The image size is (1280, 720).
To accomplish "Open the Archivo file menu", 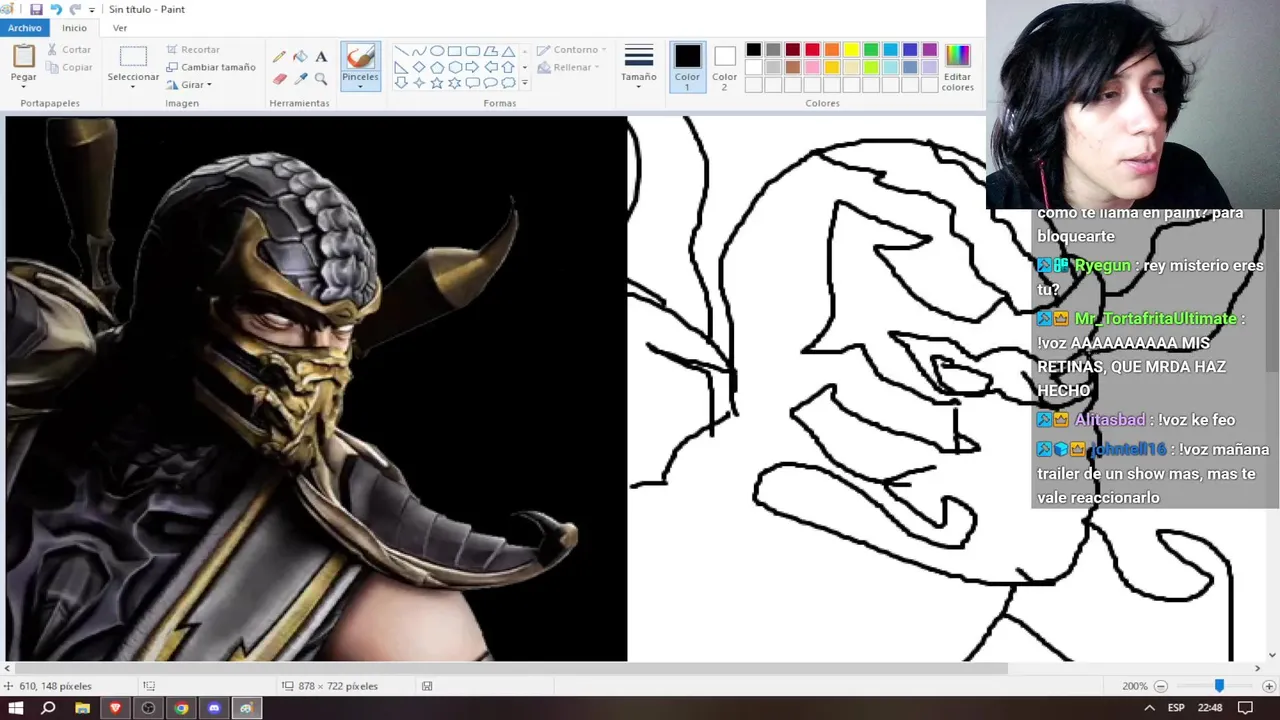I will 24,28.
